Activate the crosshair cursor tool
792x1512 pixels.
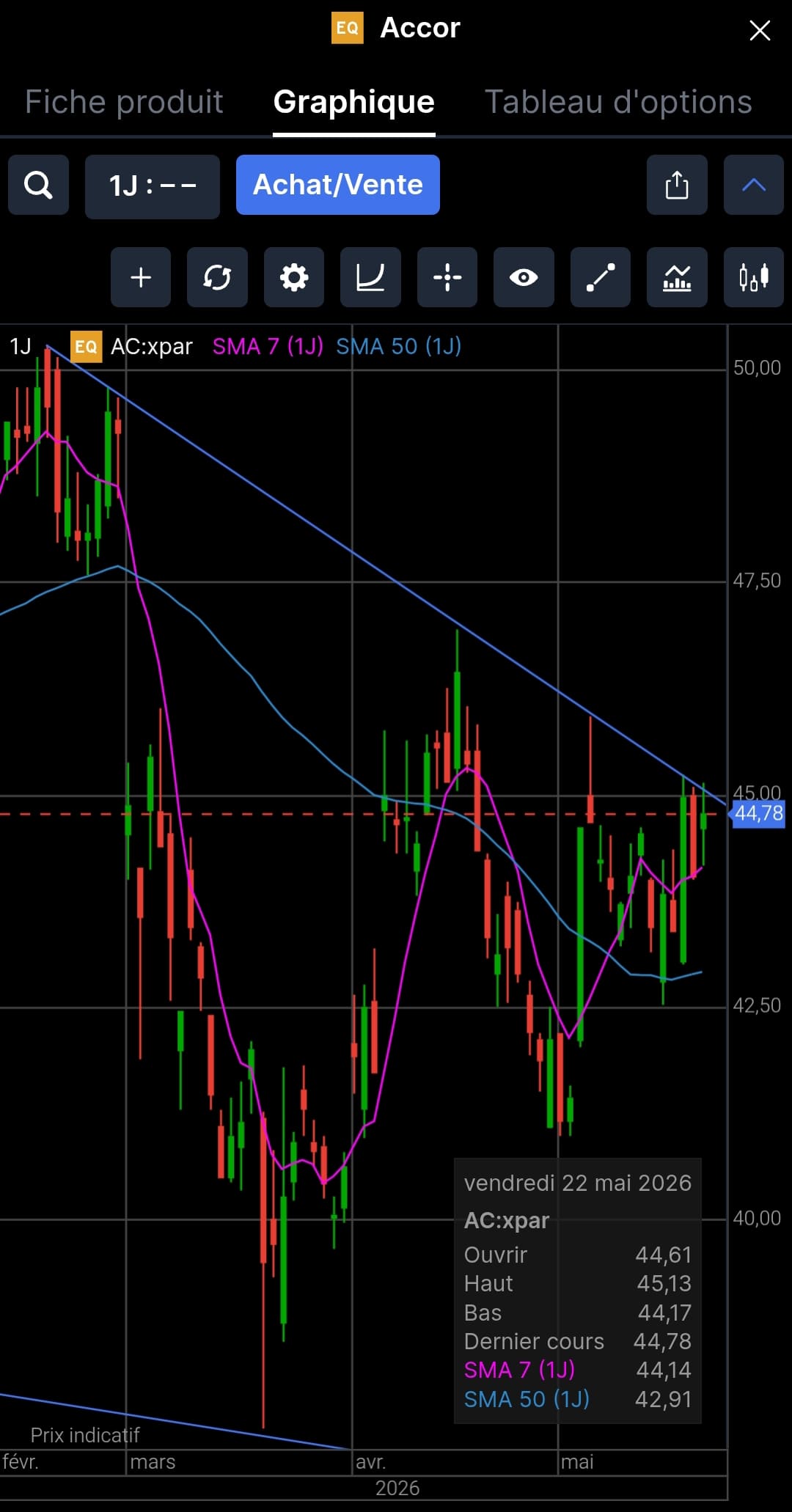coord(447,277)
